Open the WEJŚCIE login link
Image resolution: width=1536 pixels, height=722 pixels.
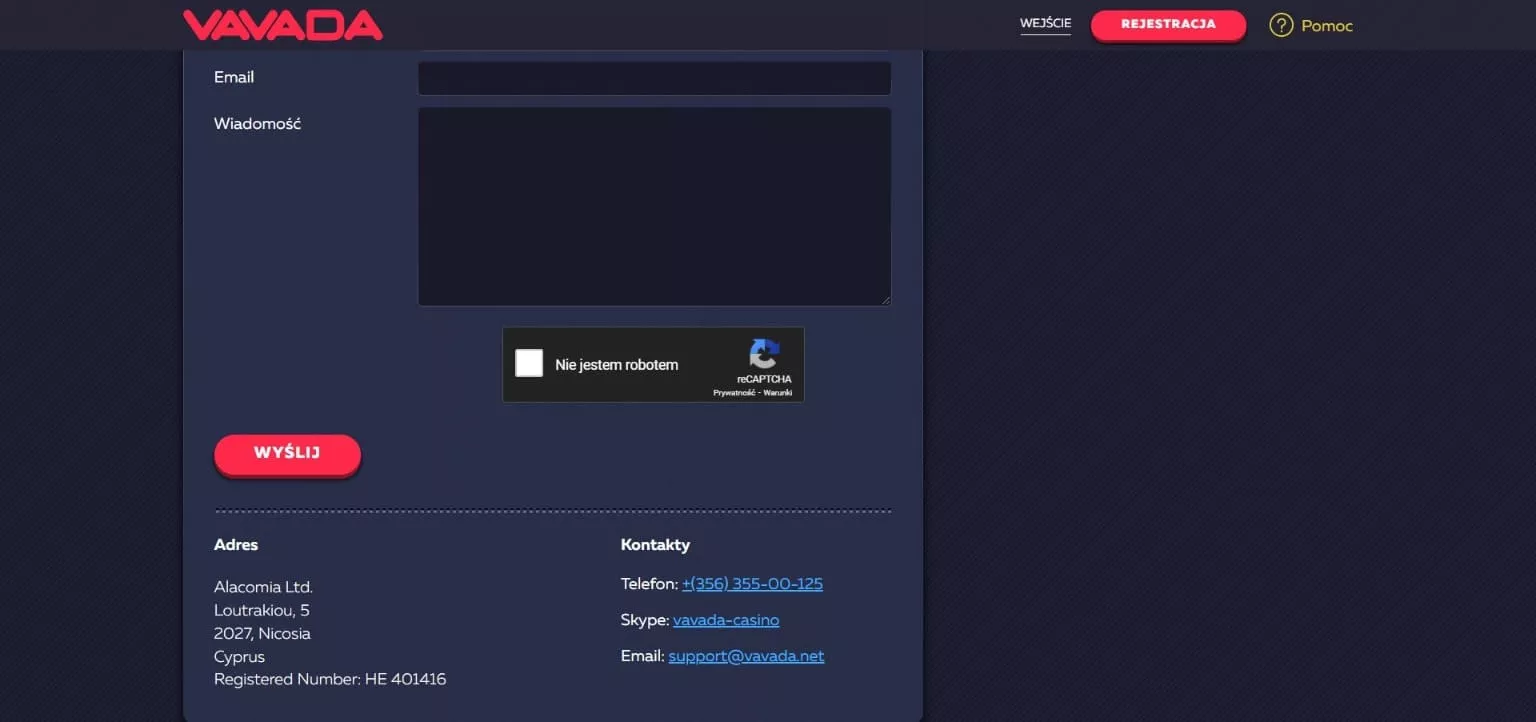(x=1045, y=23)
